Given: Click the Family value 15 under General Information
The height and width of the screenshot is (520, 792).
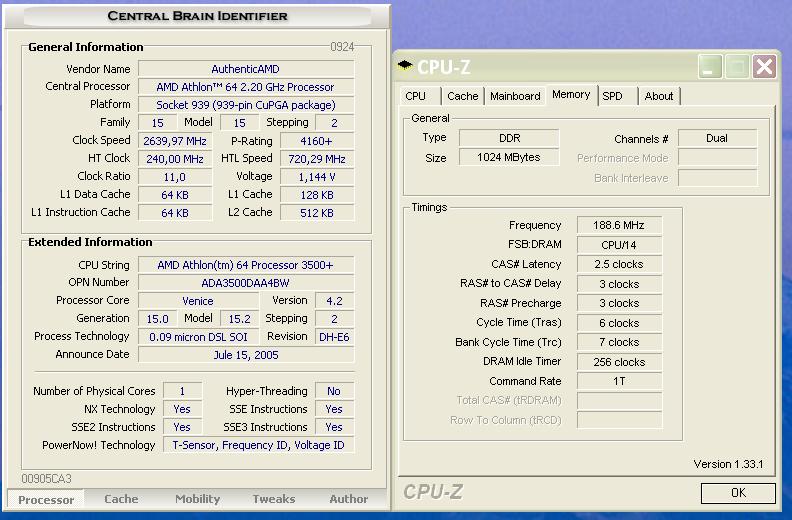Looking at the screenshot, I should click(158, 123).
